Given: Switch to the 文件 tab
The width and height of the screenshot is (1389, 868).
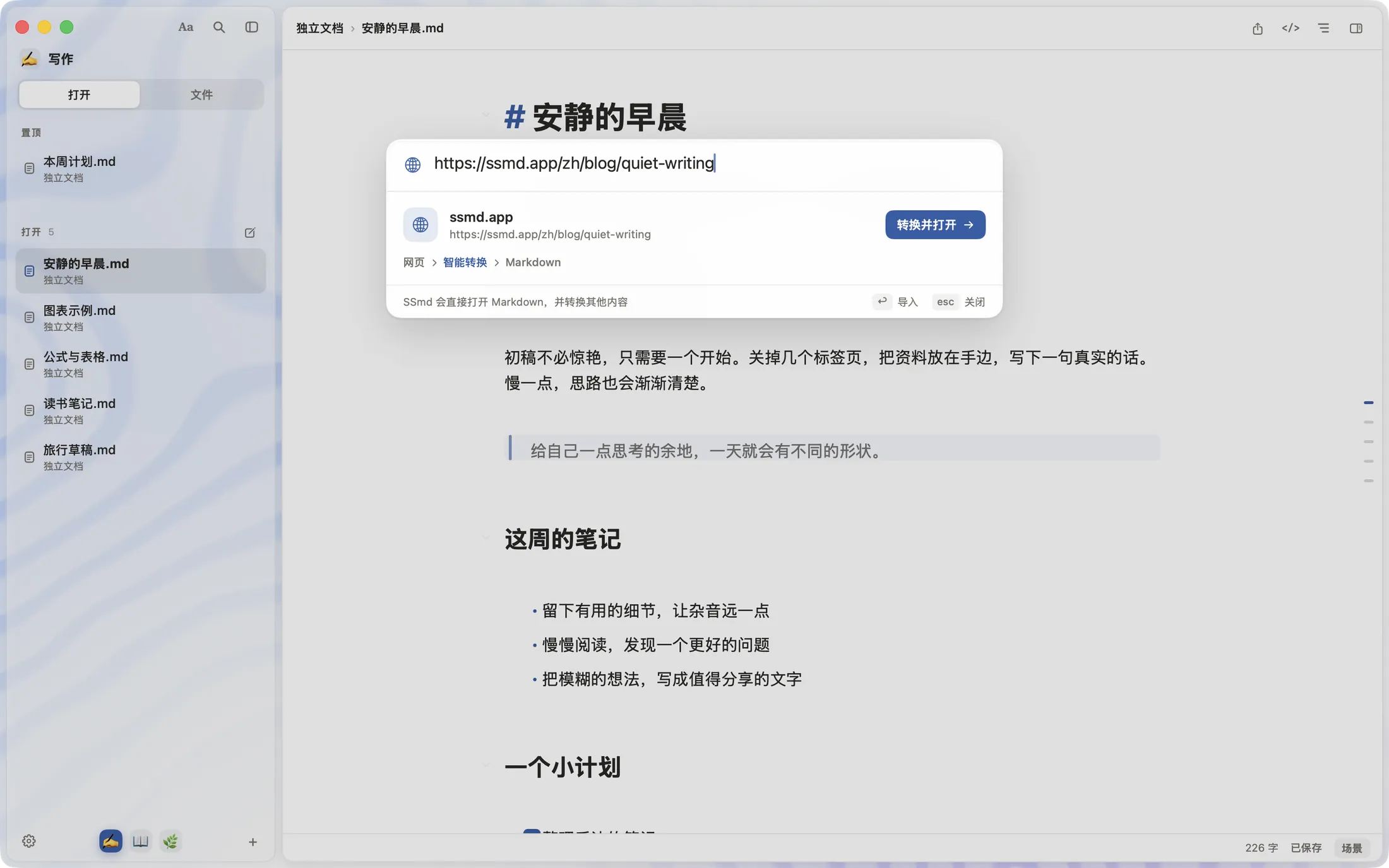Looking at the screenshot, I should point(201,95).
